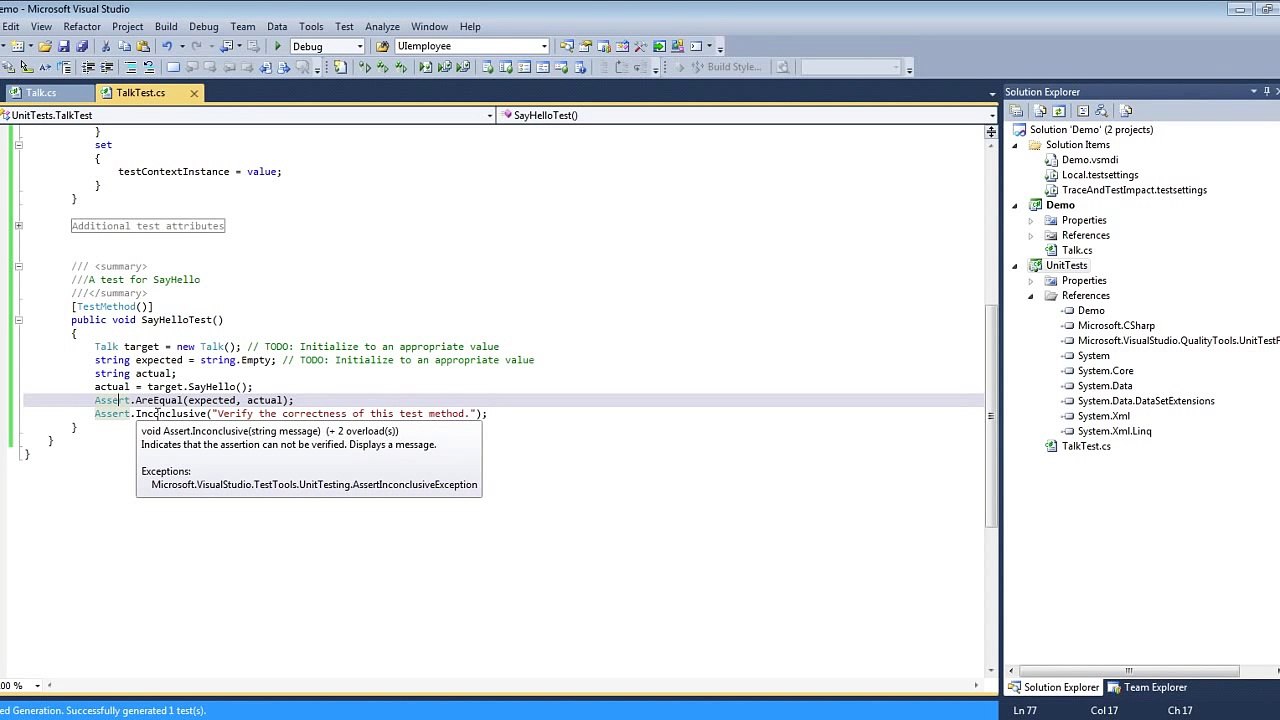Screen dimensions: 1280x720
Task: Run tests in current context icon
Action: pos(365,67)
